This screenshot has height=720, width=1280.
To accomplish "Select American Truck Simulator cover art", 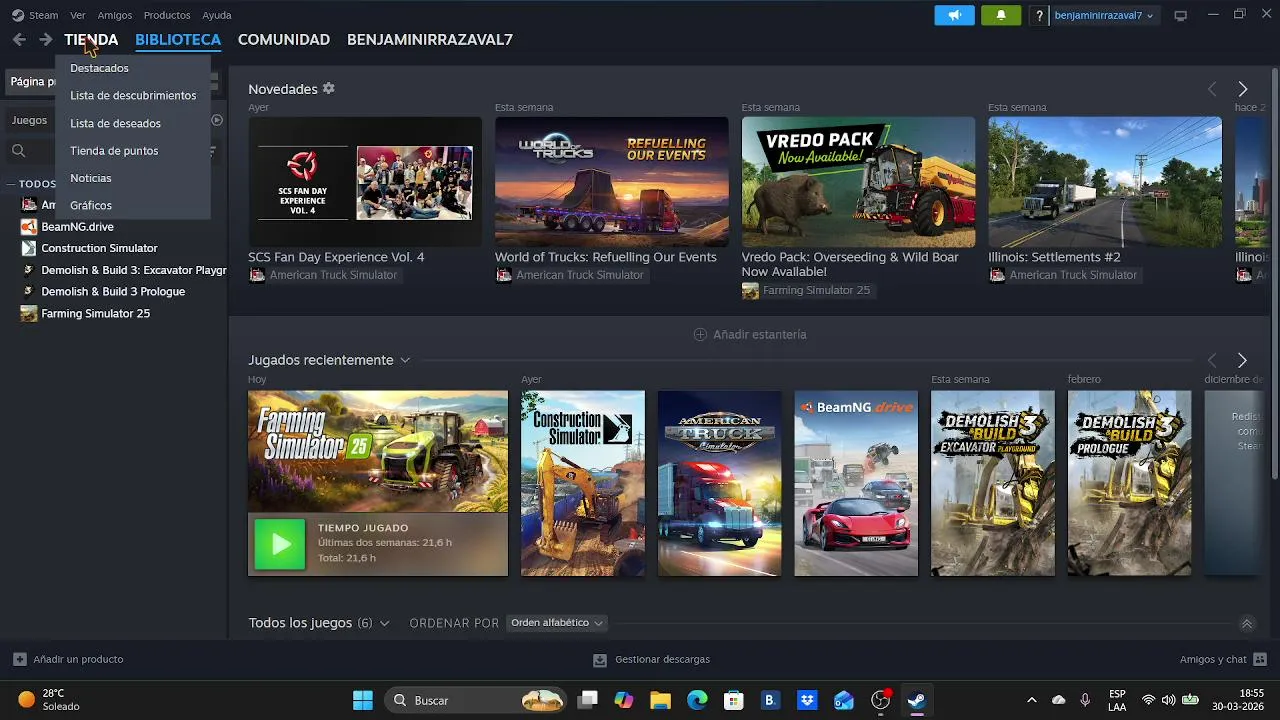I will click(x=719, y=483).
